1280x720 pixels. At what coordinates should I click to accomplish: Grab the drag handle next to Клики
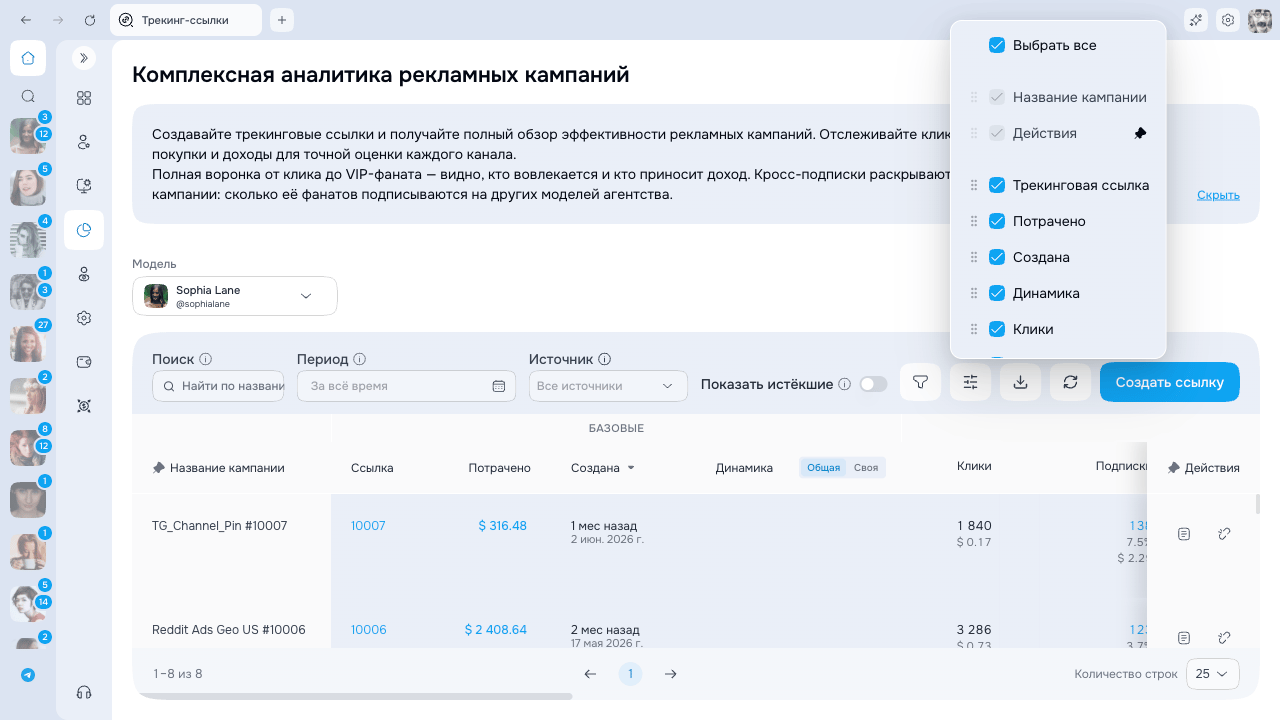(974, 329)
